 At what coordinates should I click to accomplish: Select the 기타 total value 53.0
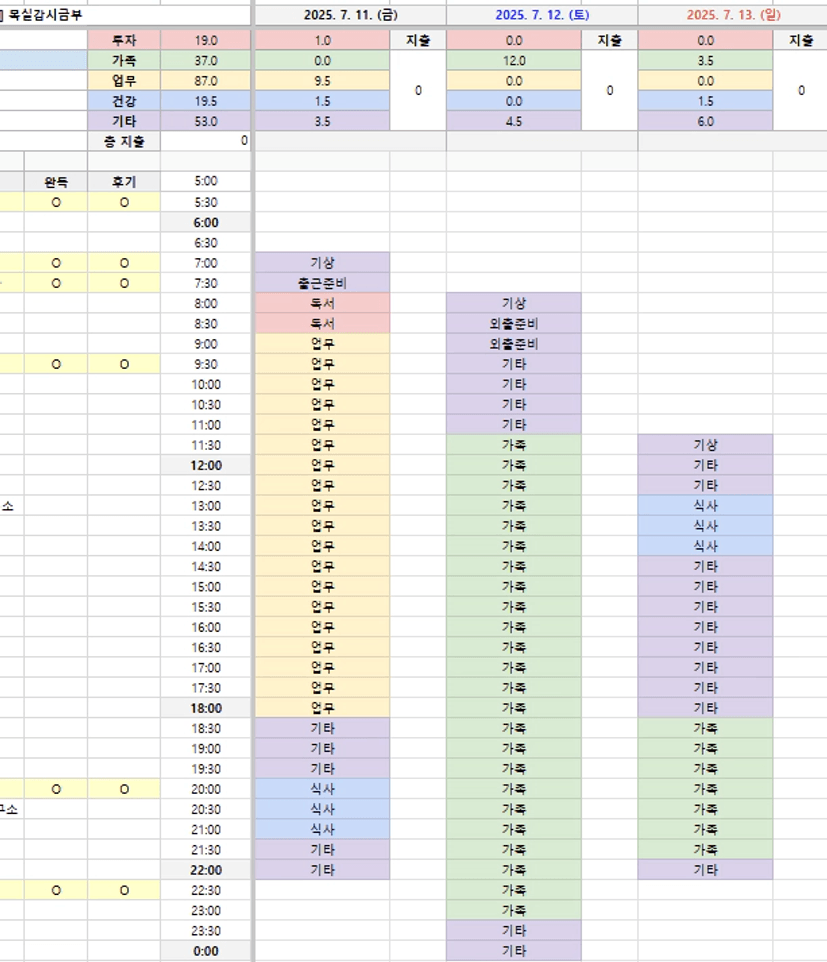pyautogui.click(x=206, y=121)
